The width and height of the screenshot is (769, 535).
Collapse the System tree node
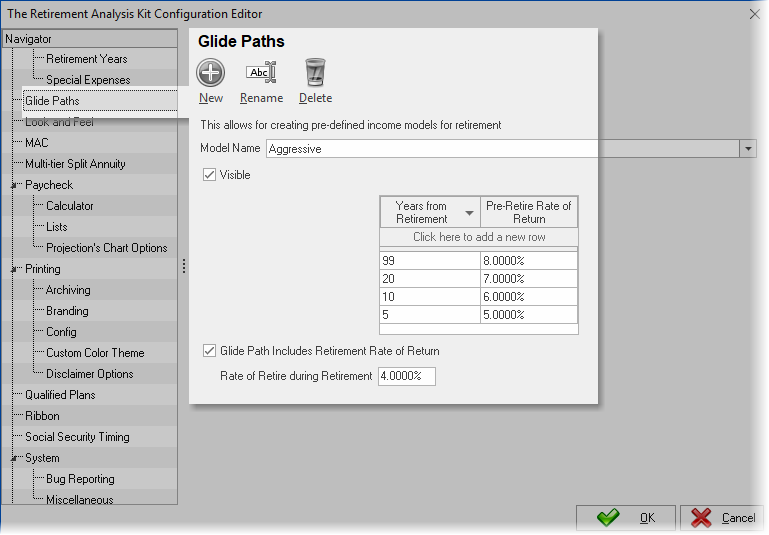[x=14, y=458]
